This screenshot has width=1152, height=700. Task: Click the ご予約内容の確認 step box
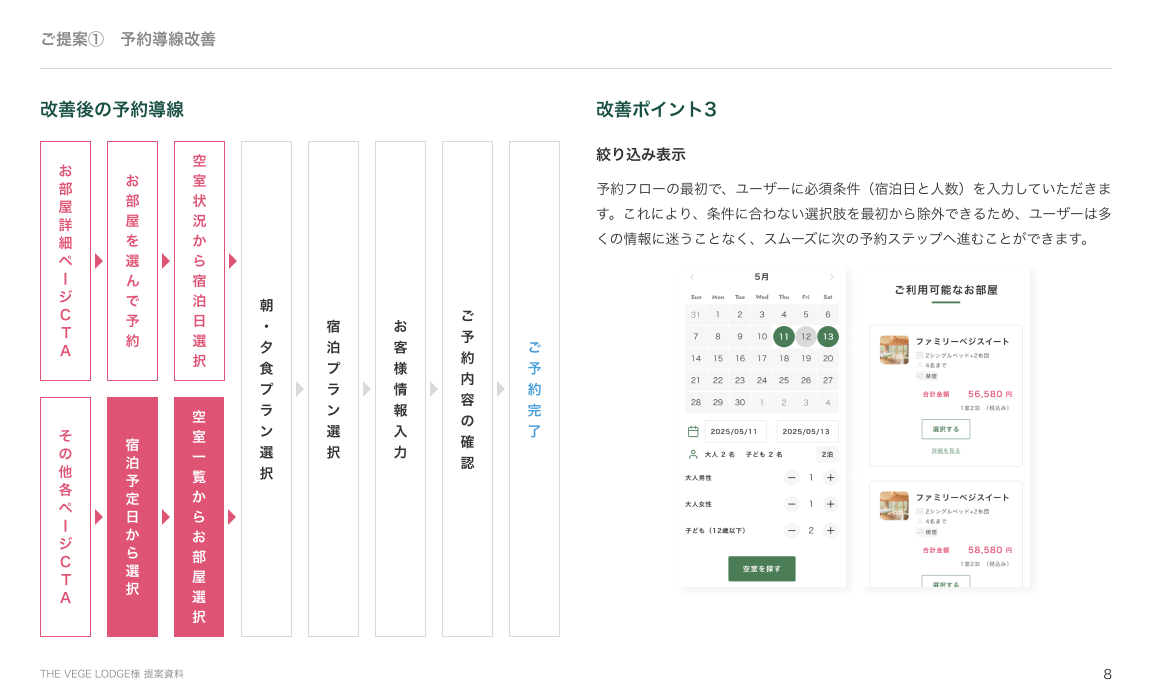click(467, 389)
